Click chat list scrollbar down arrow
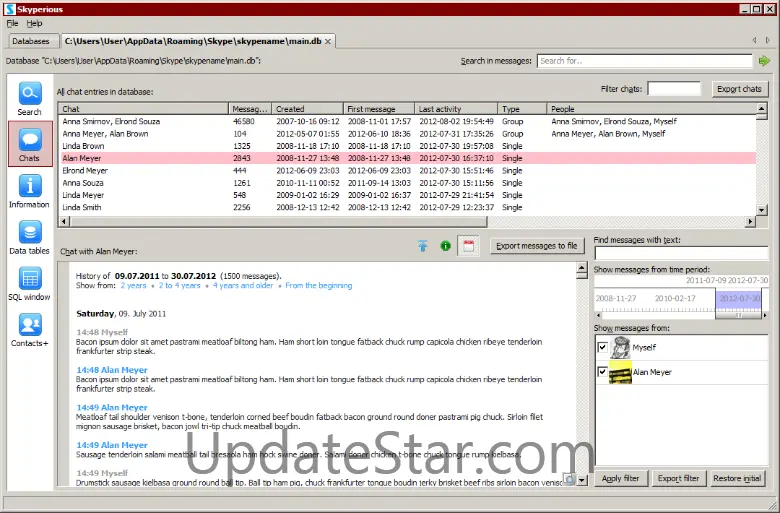 [762, 210]
